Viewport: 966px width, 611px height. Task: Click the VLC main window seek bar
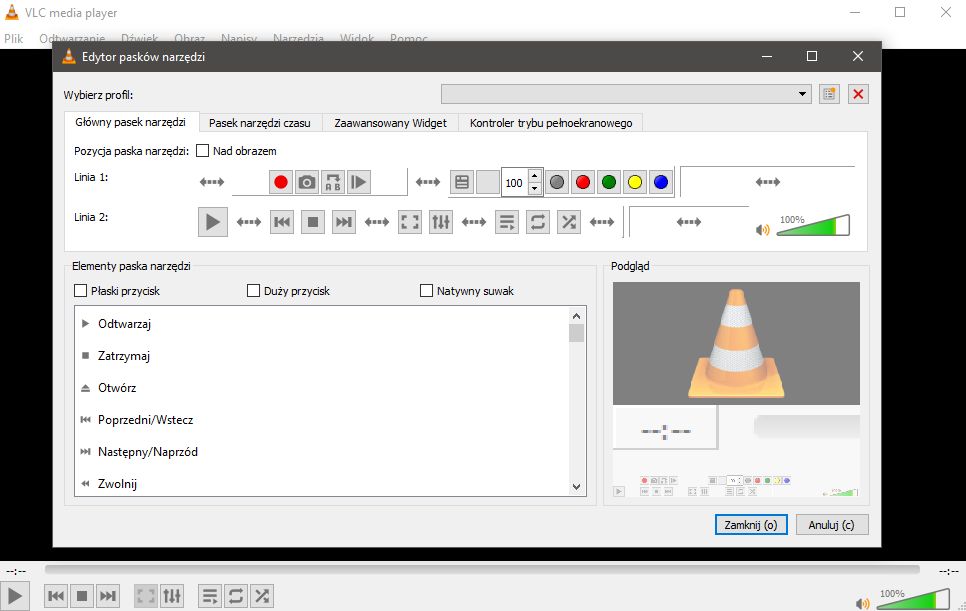point(482,570)
